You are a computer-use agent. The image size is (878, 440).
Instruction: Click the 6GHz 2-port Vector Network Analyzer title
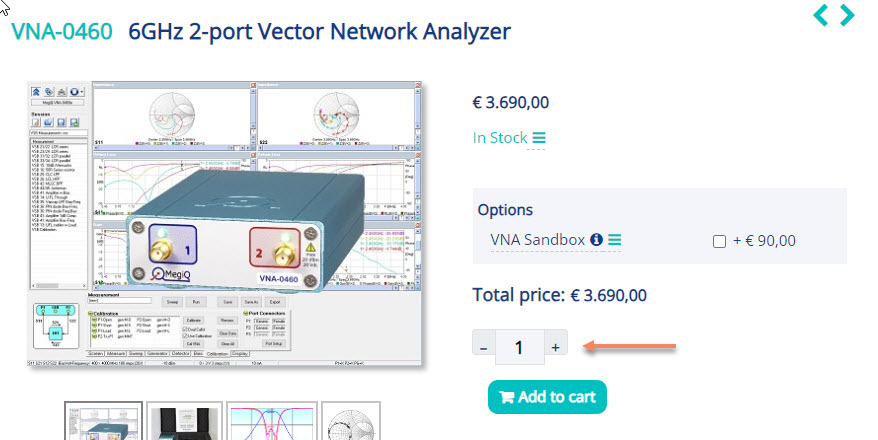point(320,32)
